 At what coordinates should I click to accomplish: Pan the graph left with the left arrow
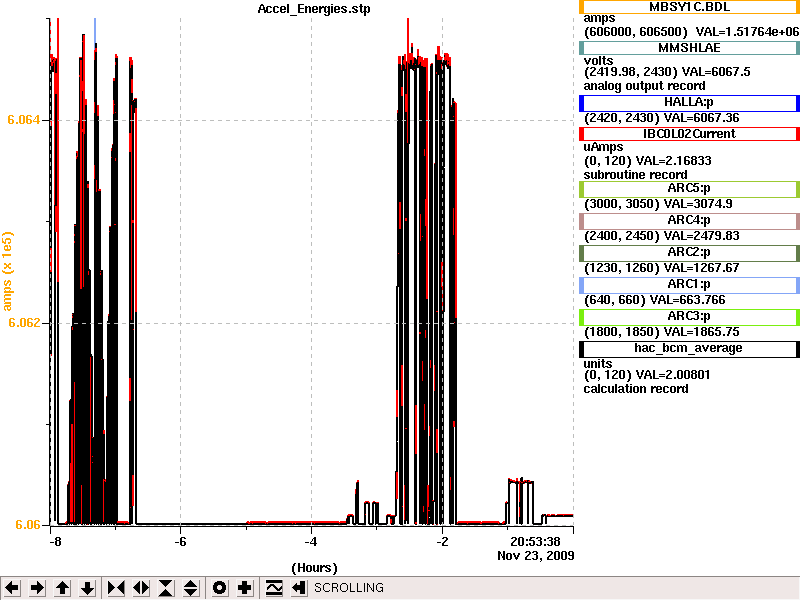pos(12,588)
